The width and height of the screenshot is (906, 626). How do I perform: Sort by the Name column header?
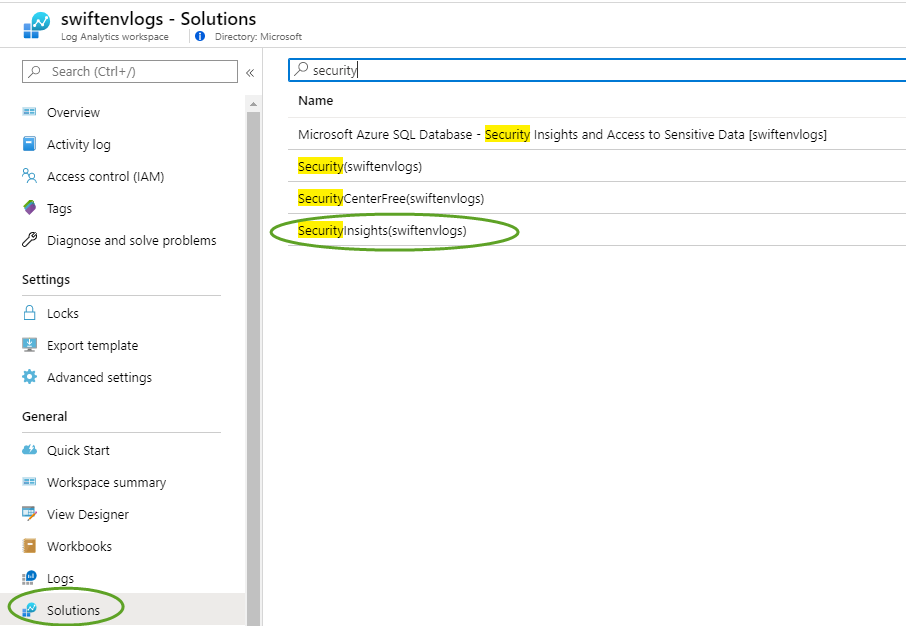[315, 101]
